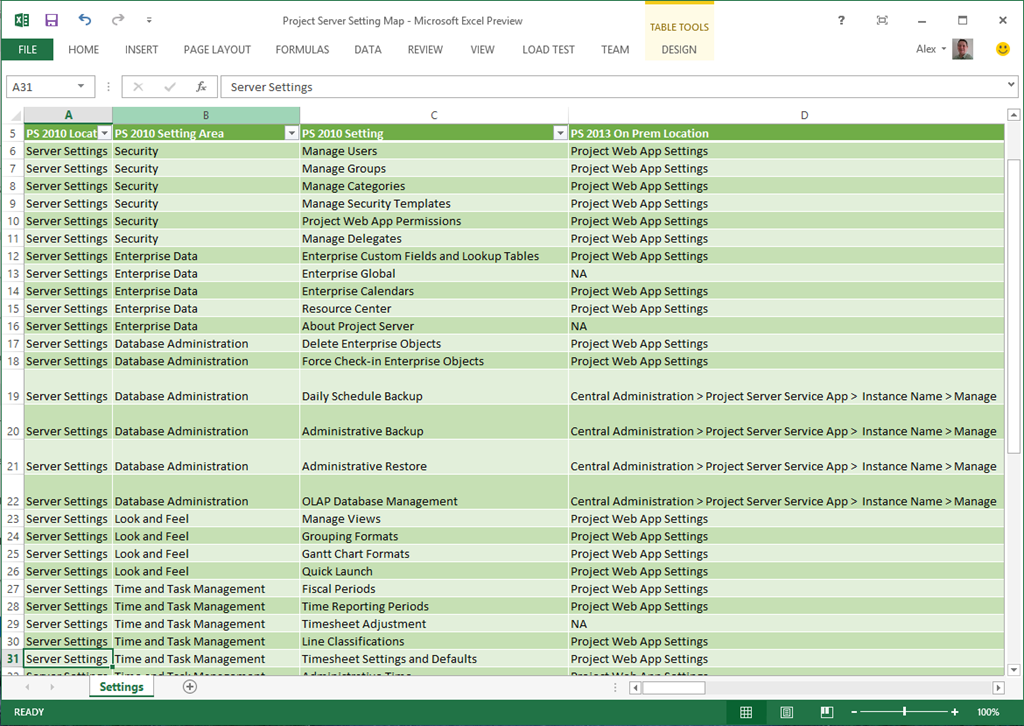Click the Excel application icon

[22, 20]
